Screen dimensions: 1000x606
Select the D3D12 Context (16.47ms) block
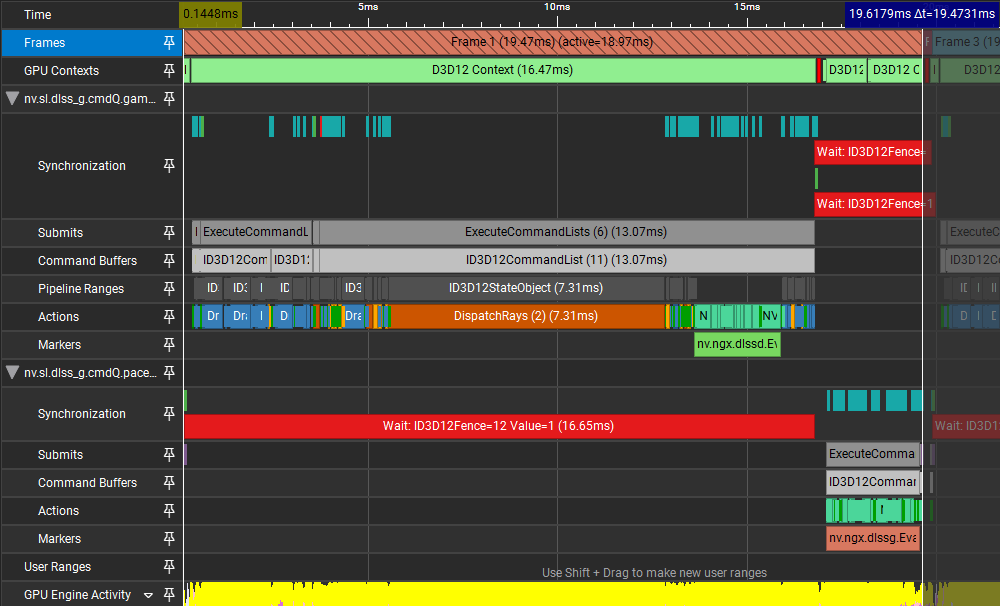(503, 70)
